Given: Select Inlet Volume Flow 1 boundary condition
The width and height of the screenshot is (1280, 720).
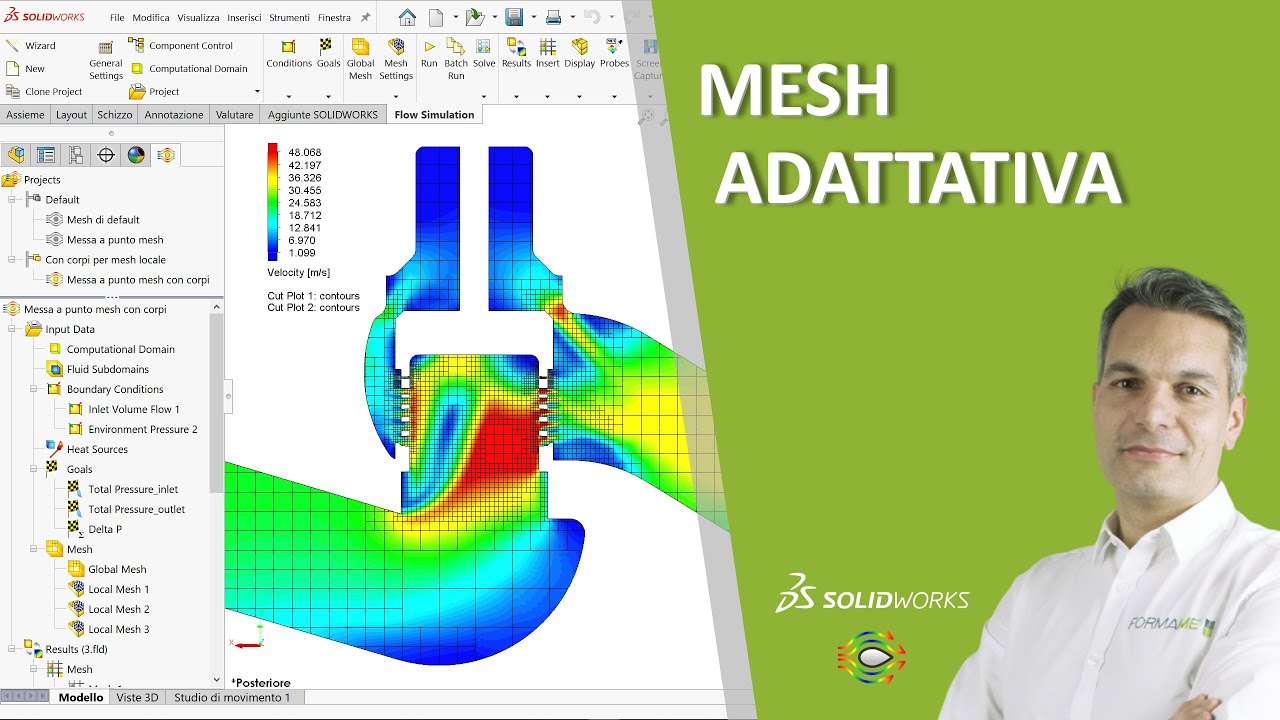Looking at the screenshot, I should (123, 409).
